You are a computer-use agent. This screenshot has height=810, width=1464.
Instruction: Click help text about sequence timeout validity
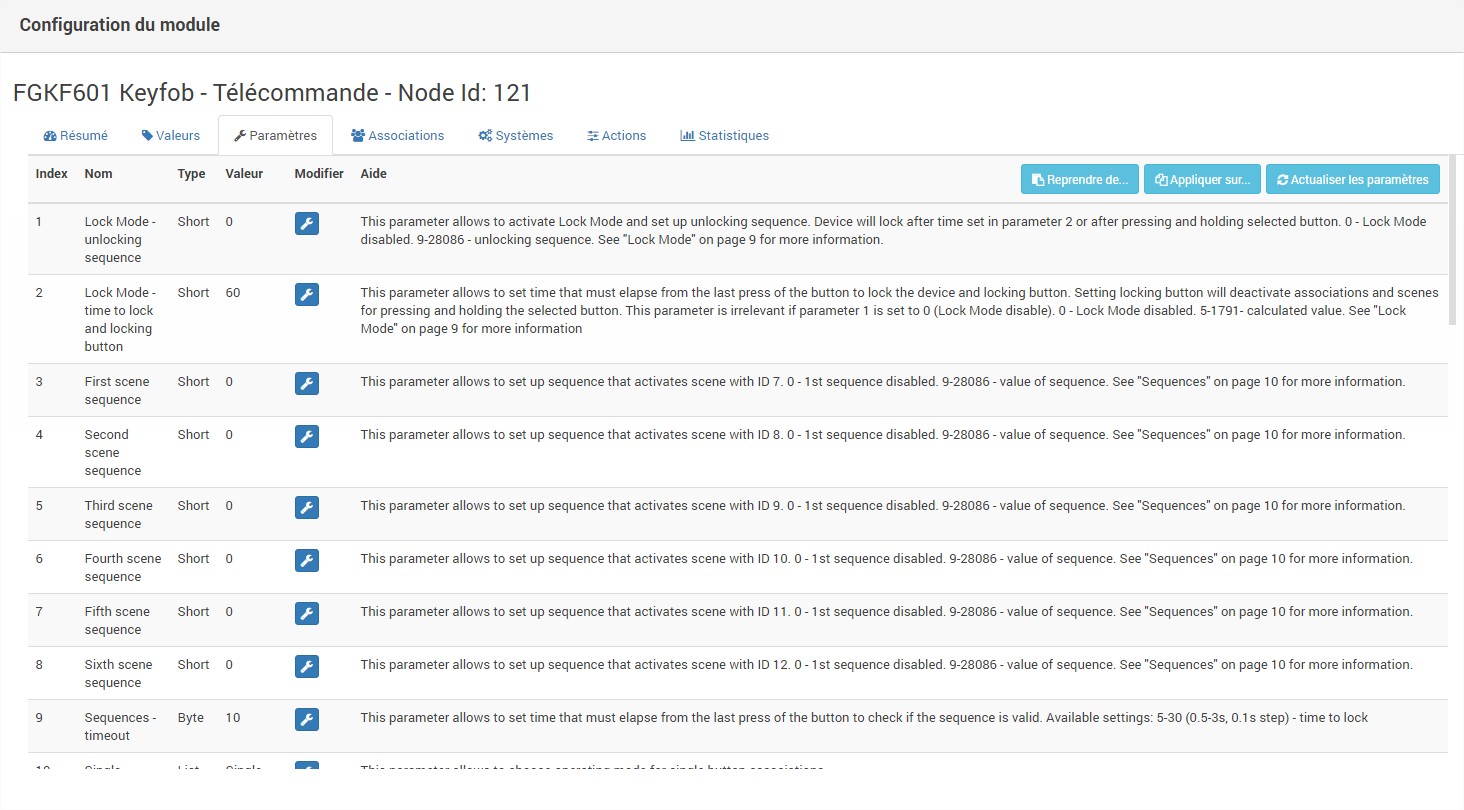864,718
